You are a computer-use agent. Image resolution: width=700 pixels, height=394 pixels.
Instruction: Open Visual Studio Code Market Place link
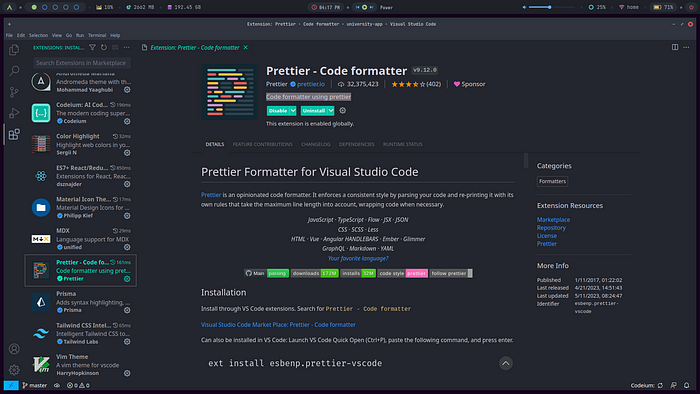(x=278, y=324)
